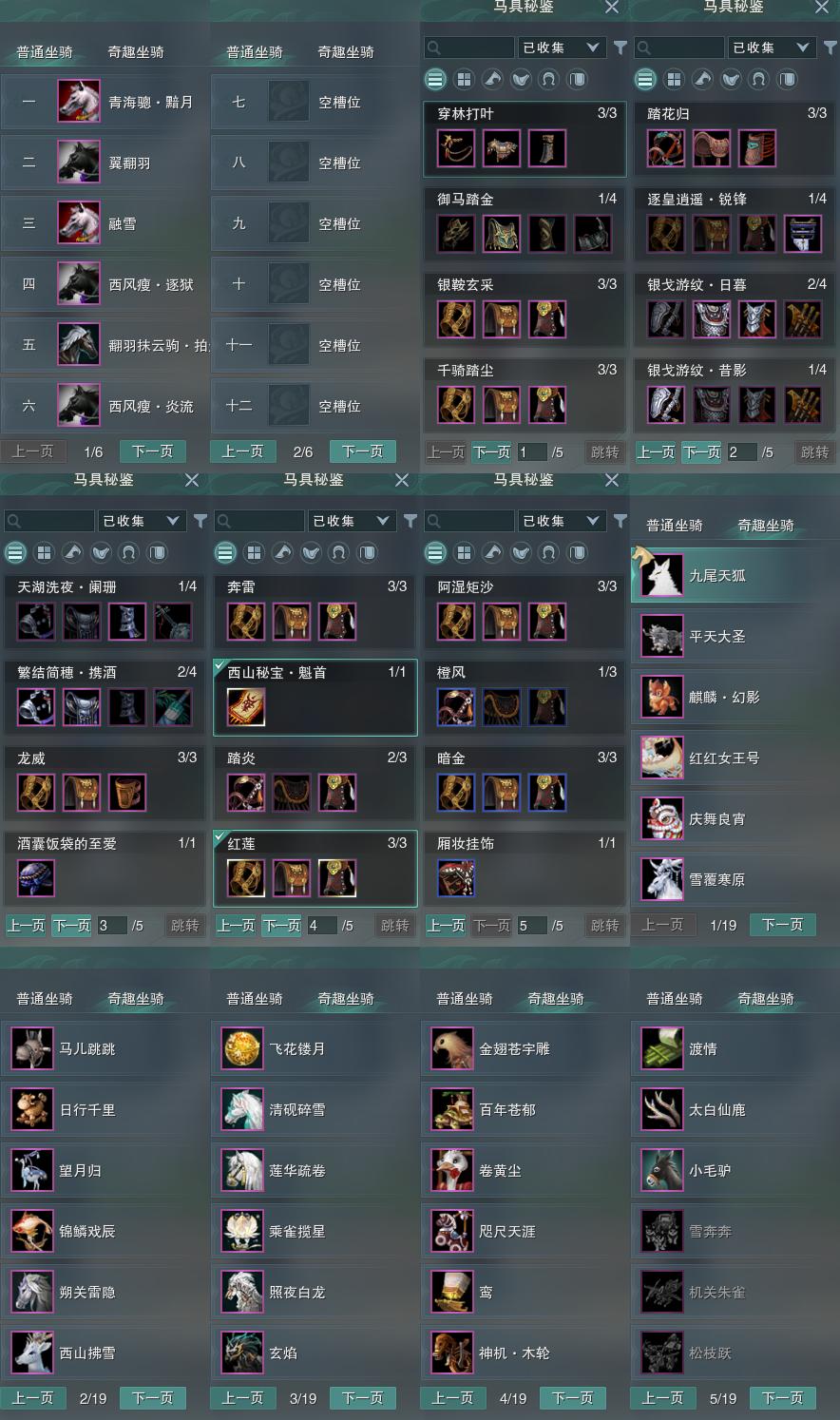Toggle list view icon above 穿林打叶
Image resolution: width=840 pixels, height=1420 pixels.
[x=435, y=79]
